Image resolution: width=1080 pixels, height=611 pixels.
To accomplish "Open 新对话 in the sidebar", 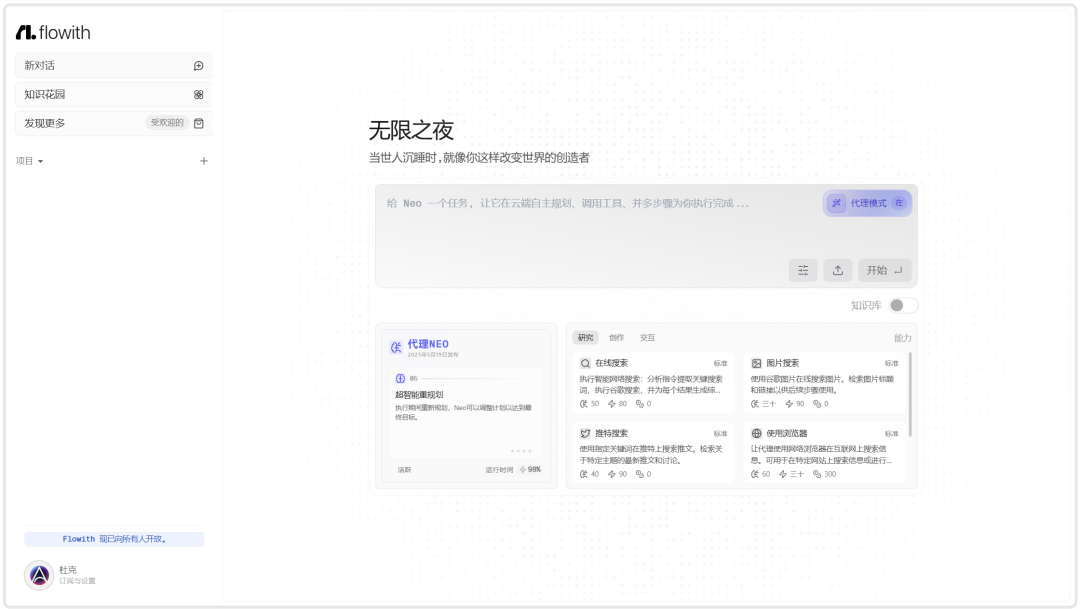I will (x=114, y=66).
